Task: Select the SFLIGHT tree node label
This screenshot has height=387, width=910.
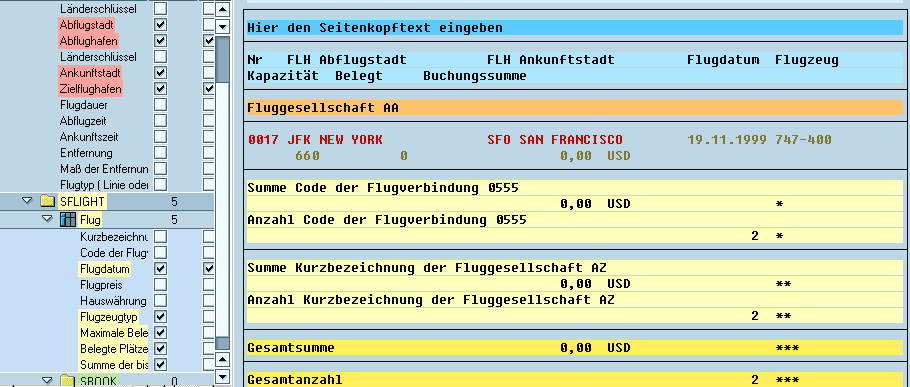Action: click(83, 201)
